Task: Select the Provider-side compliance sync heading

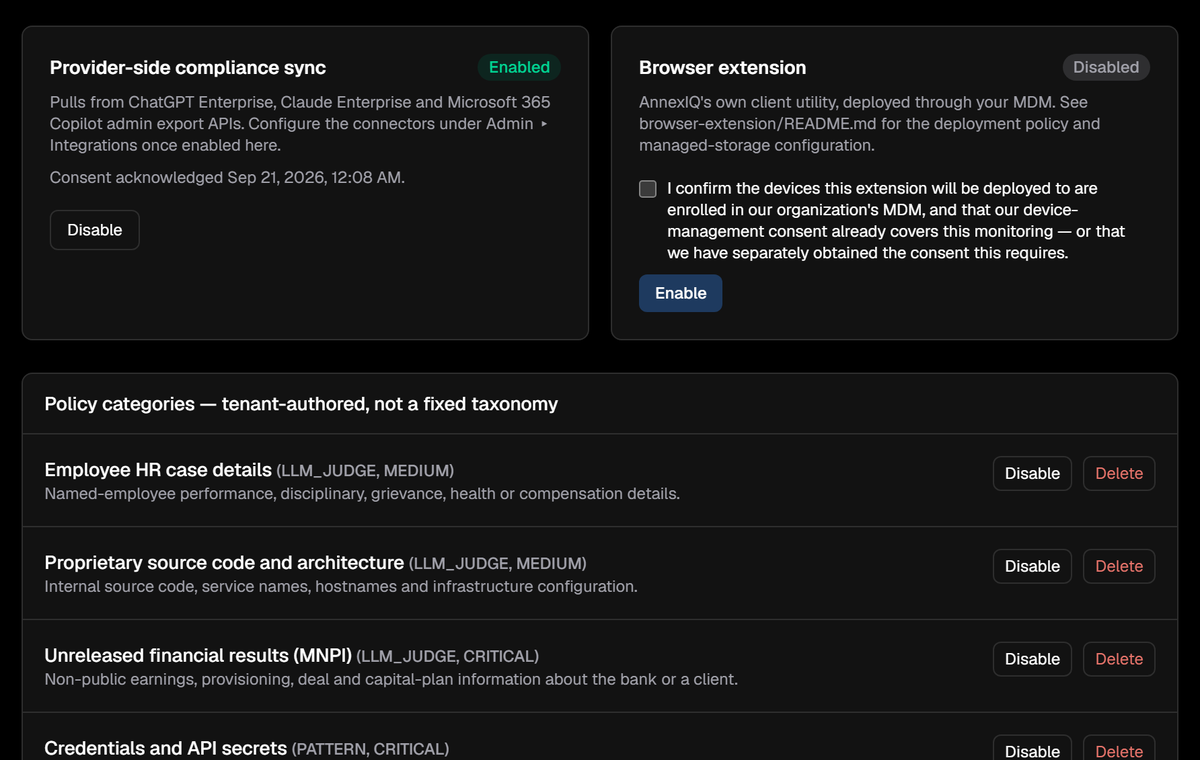Action: (188, 68)
